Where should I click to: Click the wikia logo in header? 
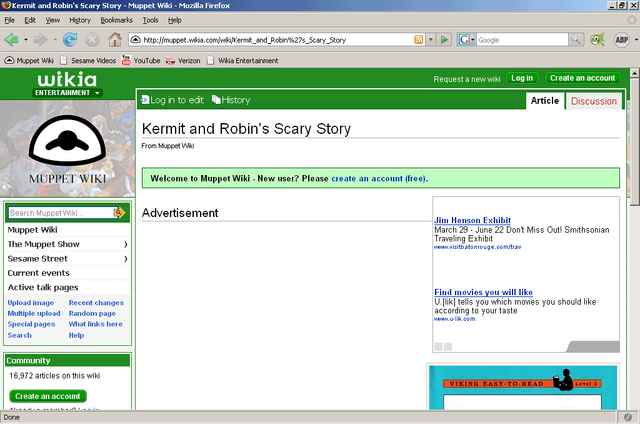(67, 79)
